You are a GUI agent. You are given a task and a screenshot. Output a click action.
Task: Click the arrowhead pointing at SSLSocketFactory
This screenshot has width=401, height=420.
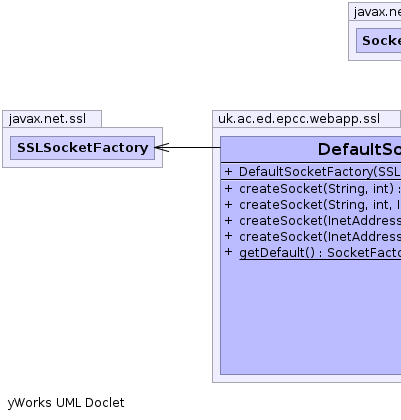(162, 147)
